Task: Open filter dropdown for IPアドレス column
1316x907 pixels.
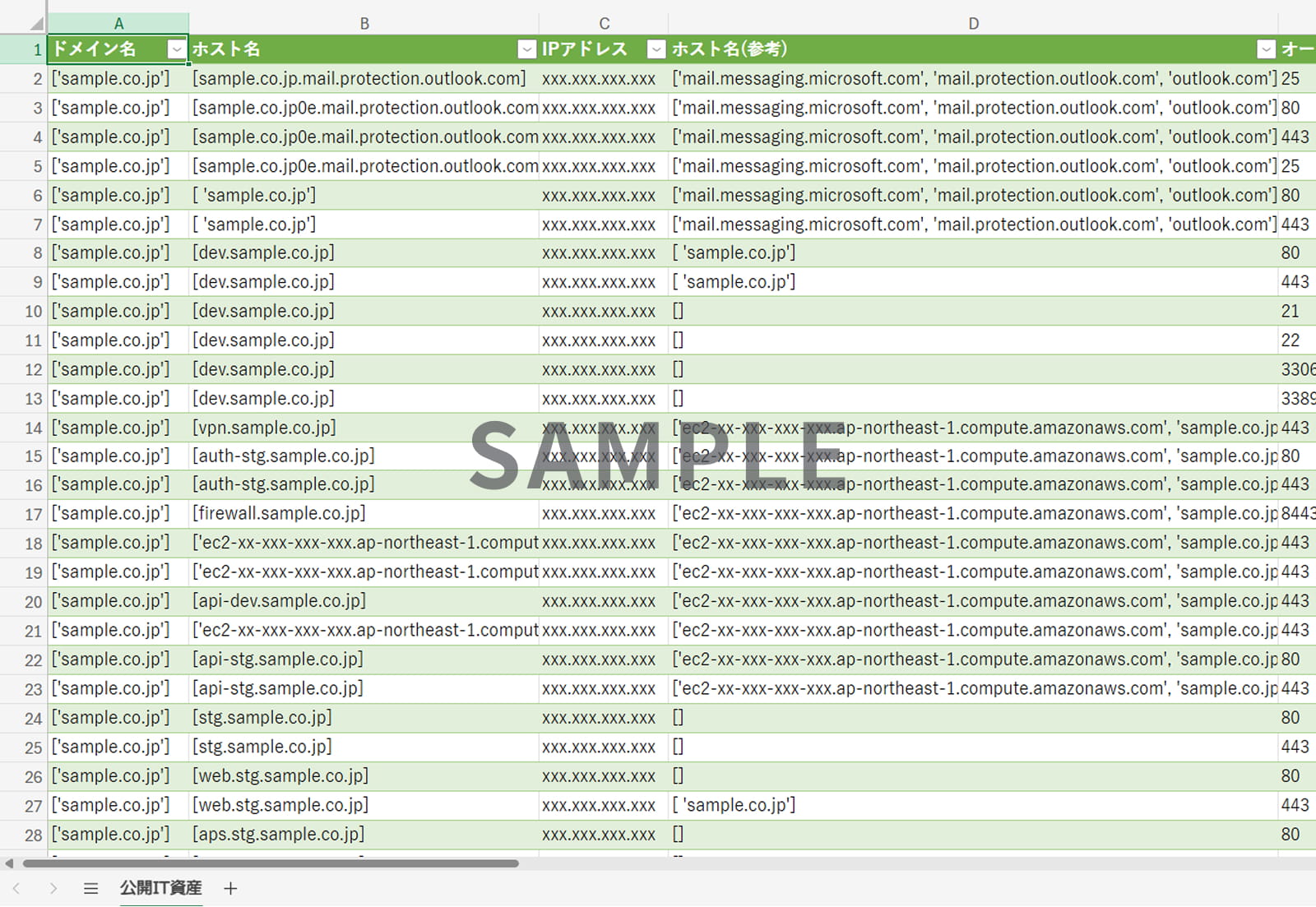Action: click(656, 49)
